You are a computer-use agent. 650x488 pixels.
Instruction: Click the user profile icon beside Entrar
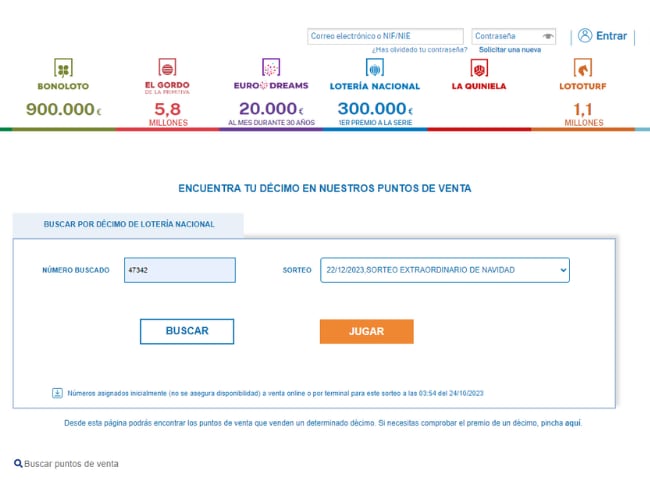click(x=585, y=36)
